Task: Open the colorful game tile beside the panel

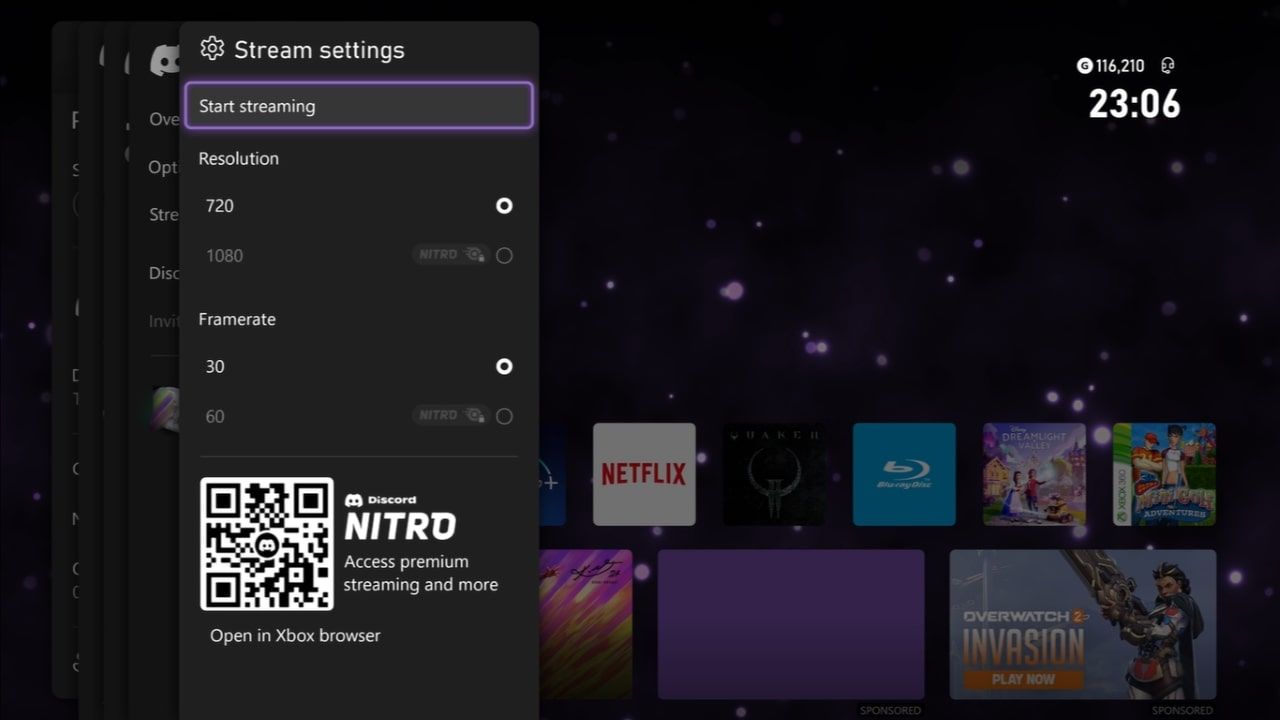Action: click(586, 624)
